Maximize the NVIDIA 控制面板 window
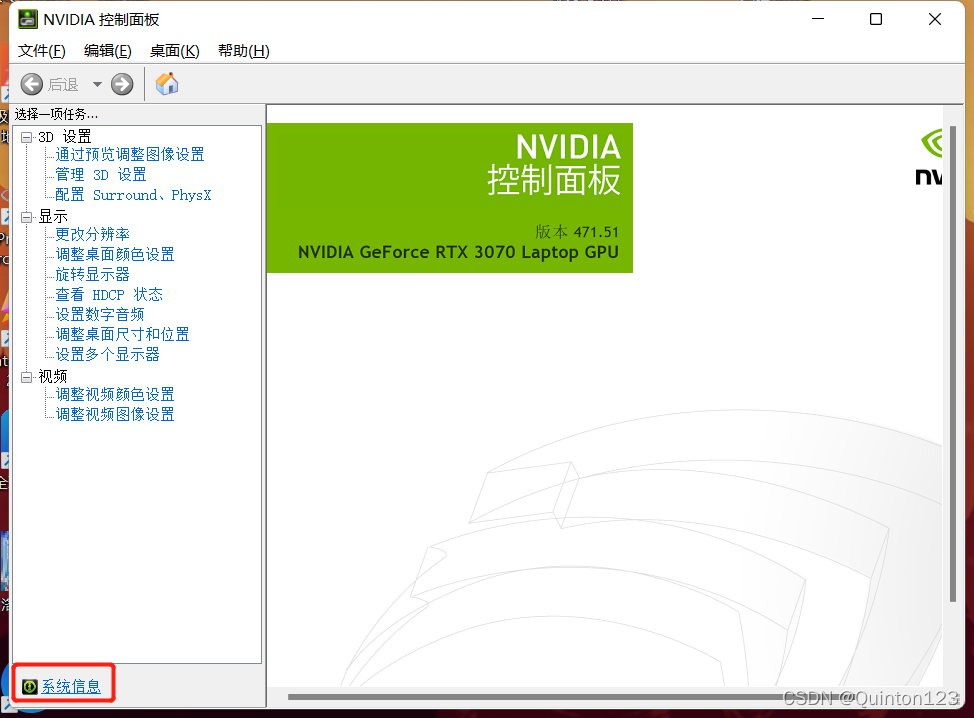Image resolution: width=974 pixels, height=718 pixels. click(x=876, y=19)
